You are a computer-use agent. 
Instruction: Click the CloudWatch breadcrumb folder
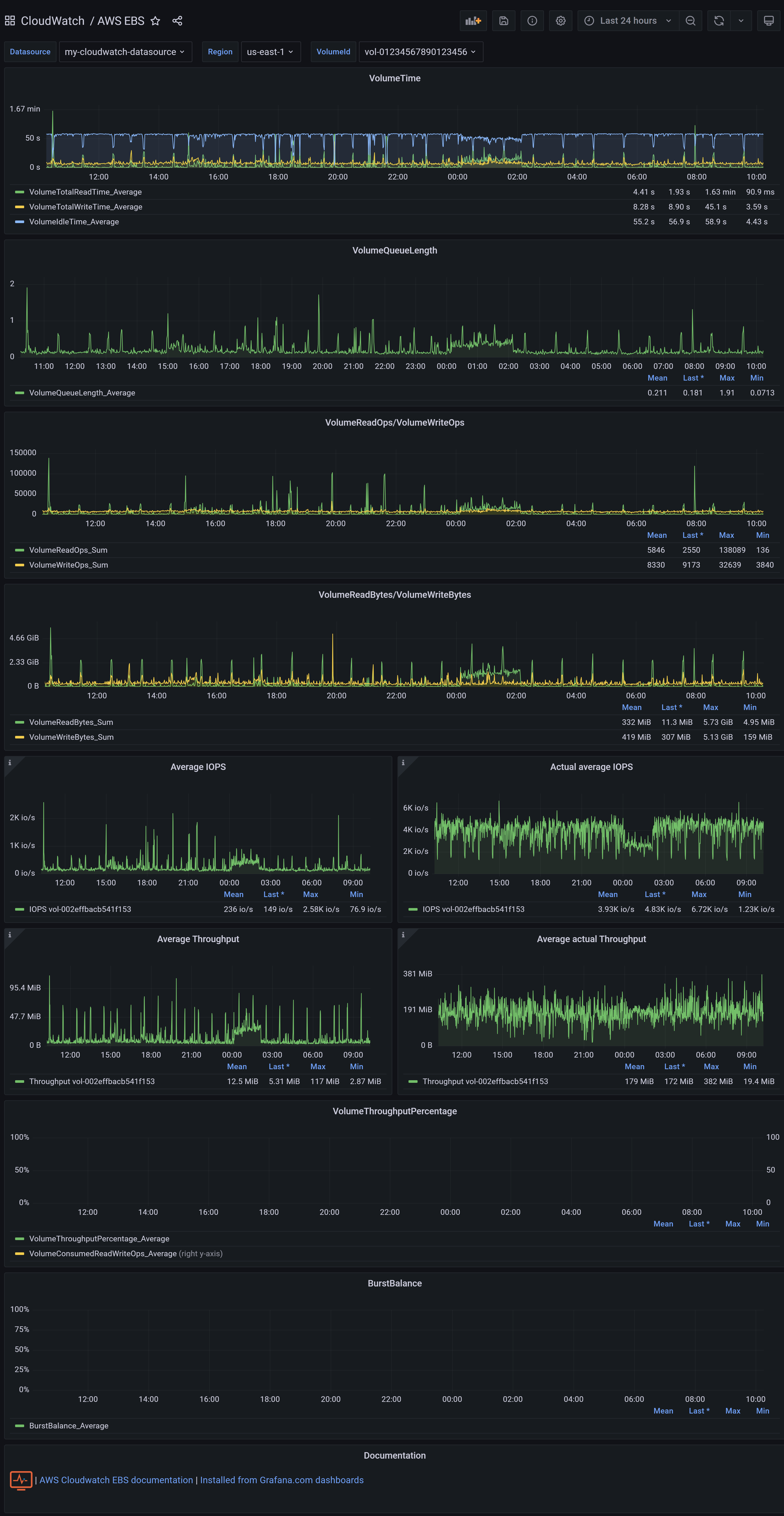click(53, 20)
